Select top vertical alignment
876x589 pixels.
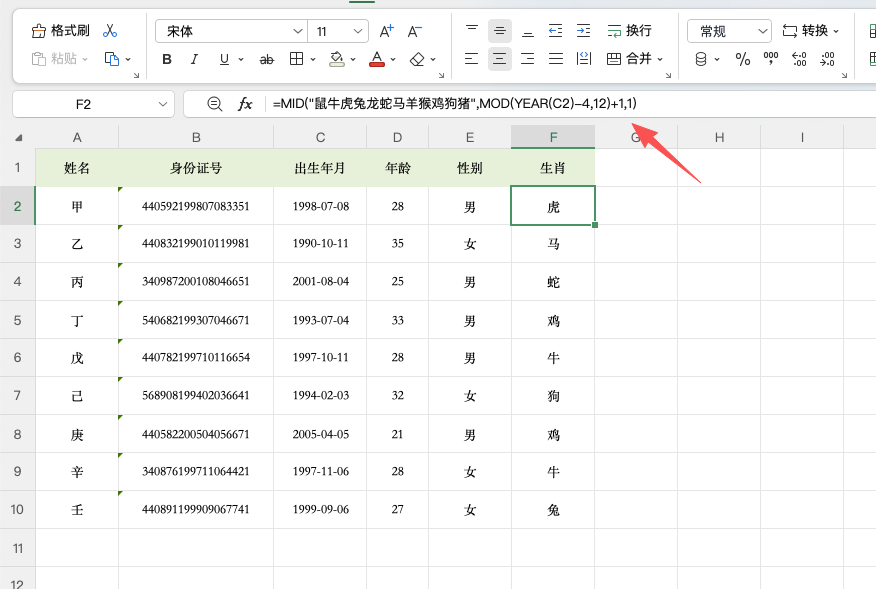click(472, 31)
